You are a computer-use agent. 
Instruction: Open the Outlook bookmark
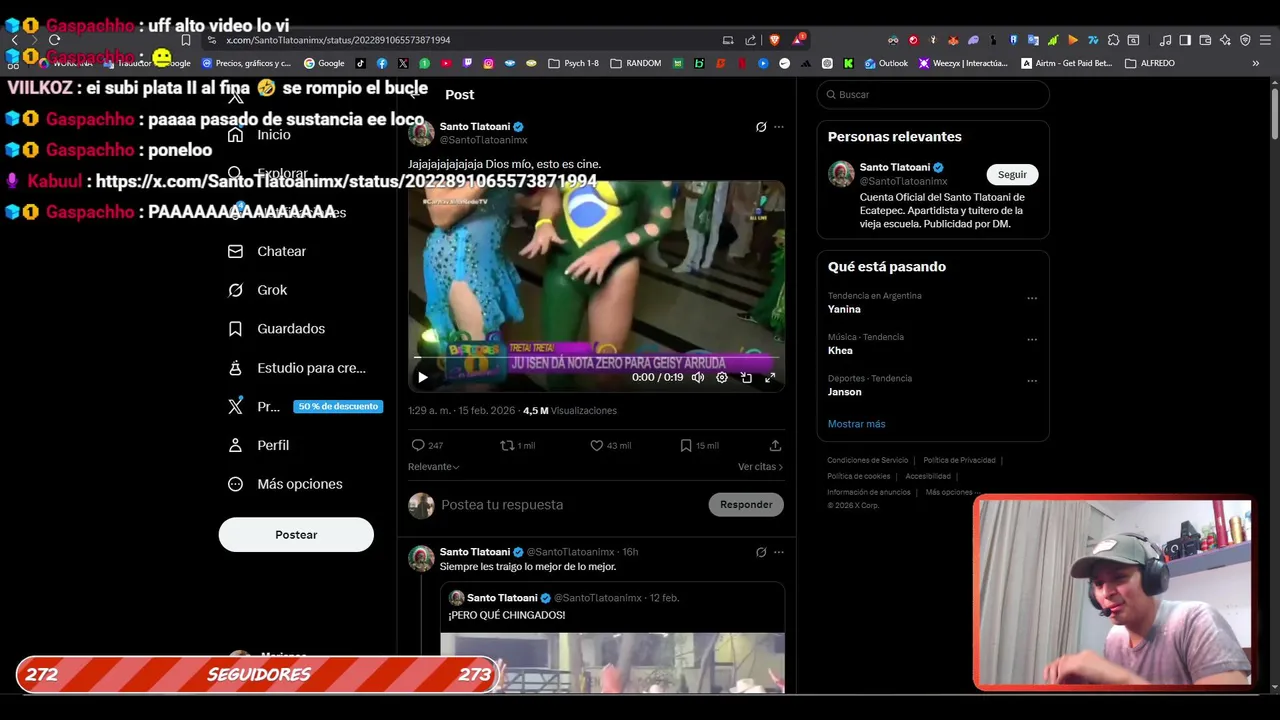(x=886, y=63)
